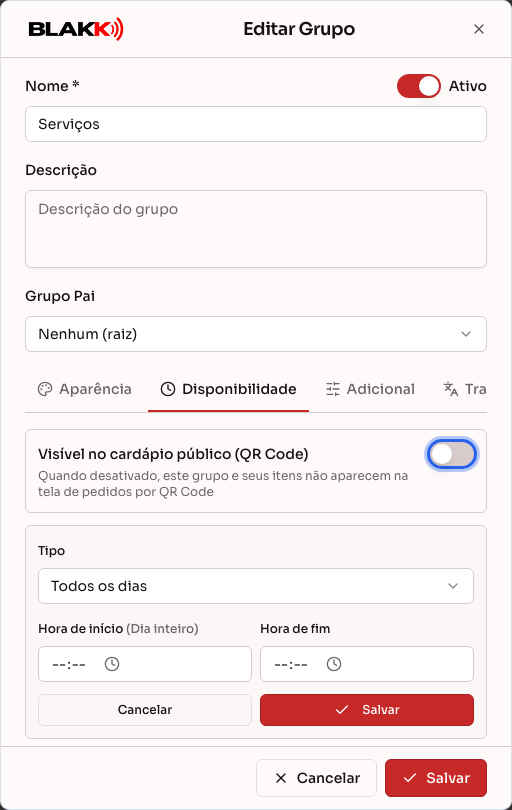
Task: Select the Disponibilidade tab
Action: click(x=228, y=389)
